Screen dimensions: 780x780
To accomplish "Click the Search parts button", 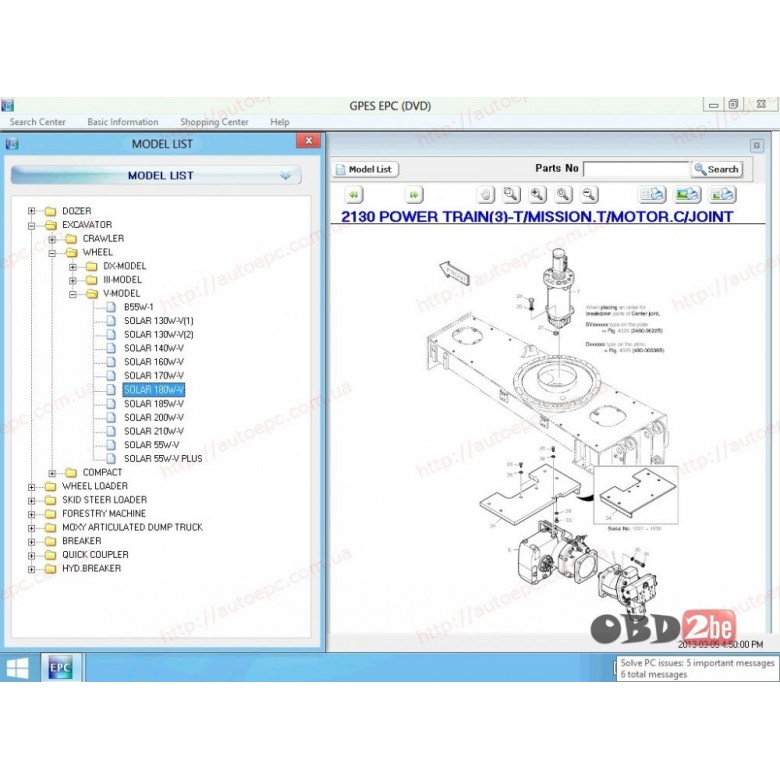I will (717, 169).
